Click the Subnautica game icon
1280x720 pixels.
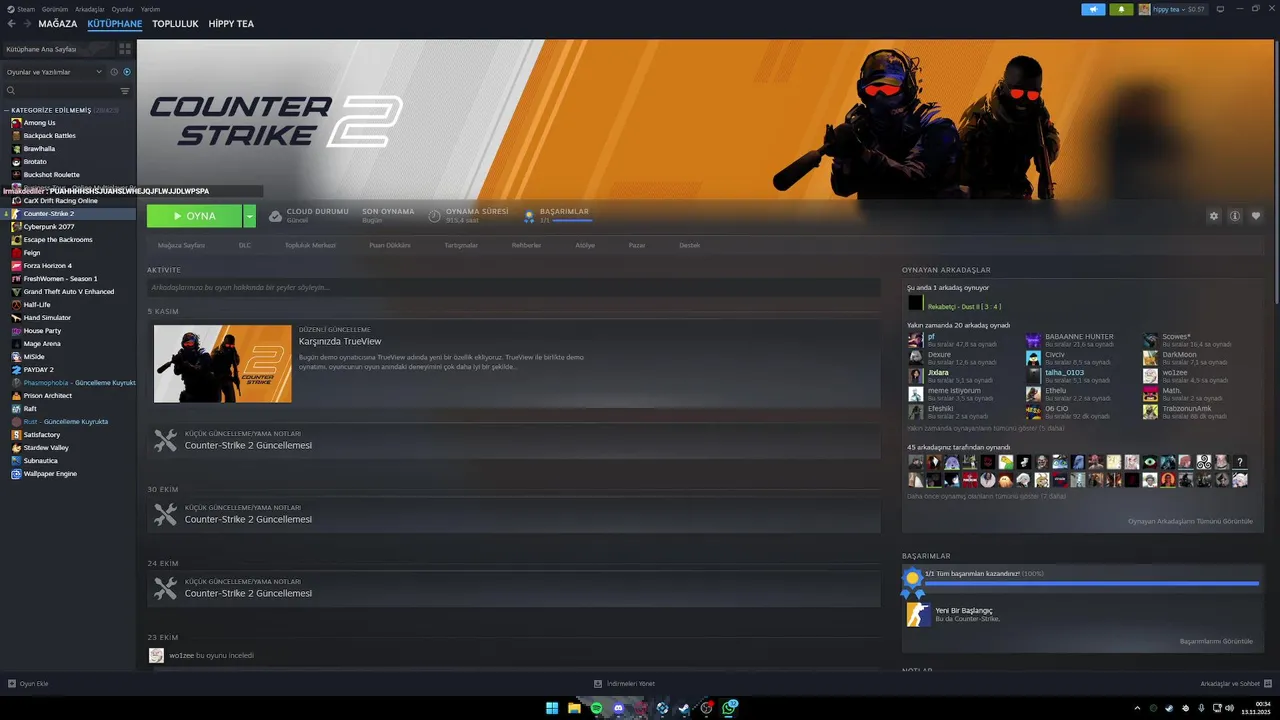(x=16, y=461)
